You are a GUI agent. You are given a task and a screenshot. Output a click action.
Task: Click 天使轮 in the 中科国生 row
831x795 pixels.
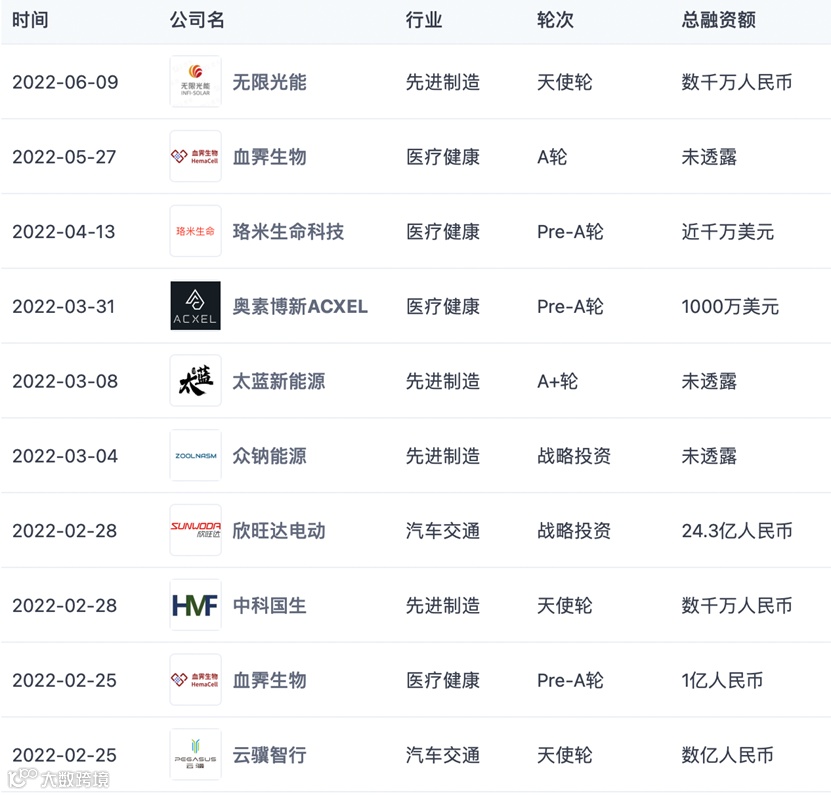click(565, 605)
